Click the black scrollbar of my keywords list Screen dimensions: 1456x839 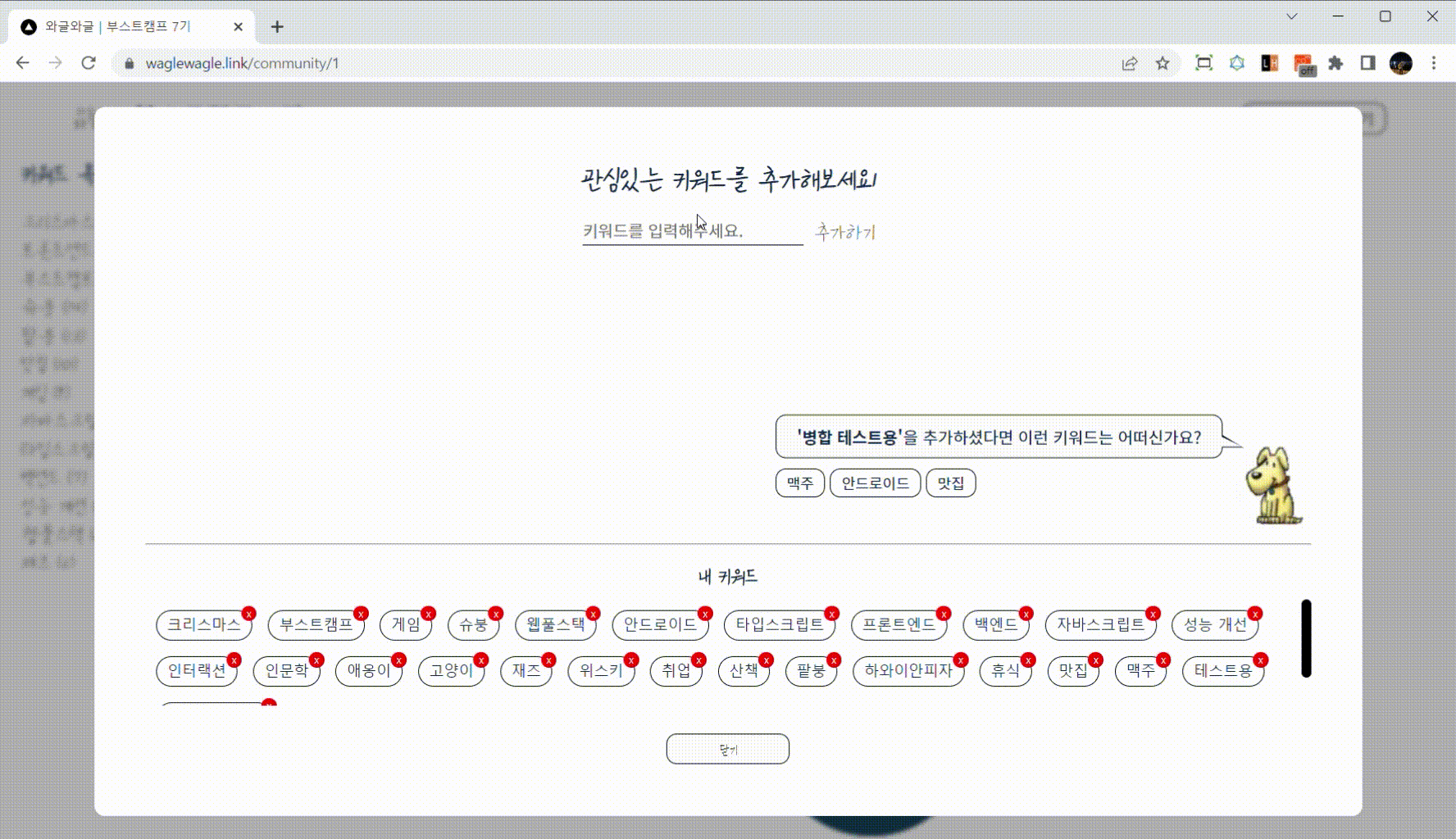[x=1306, y=638]
